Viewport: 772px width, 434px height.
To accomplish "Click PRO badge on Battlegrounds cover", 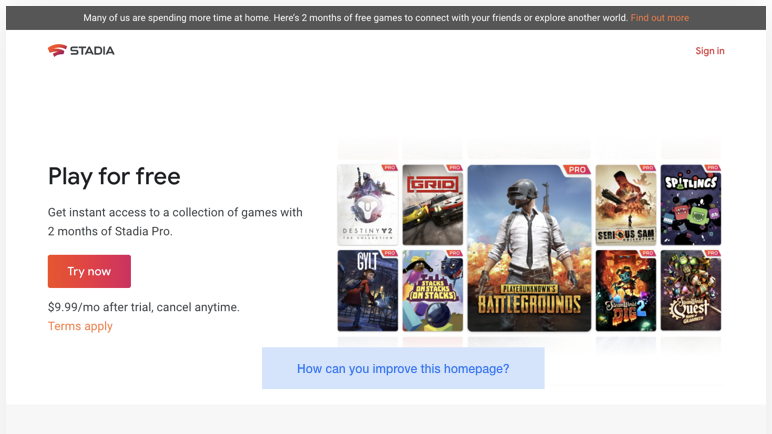I will (577, 169).
